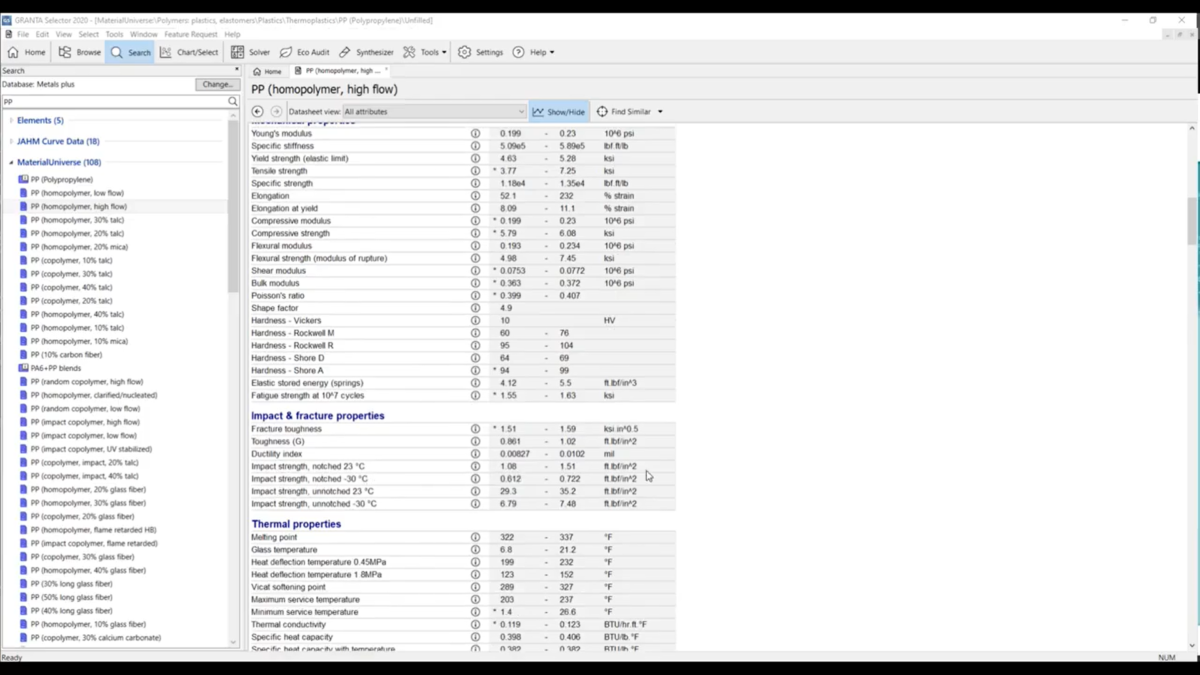
Task: Close the Search panel
Action: [237, 70]
